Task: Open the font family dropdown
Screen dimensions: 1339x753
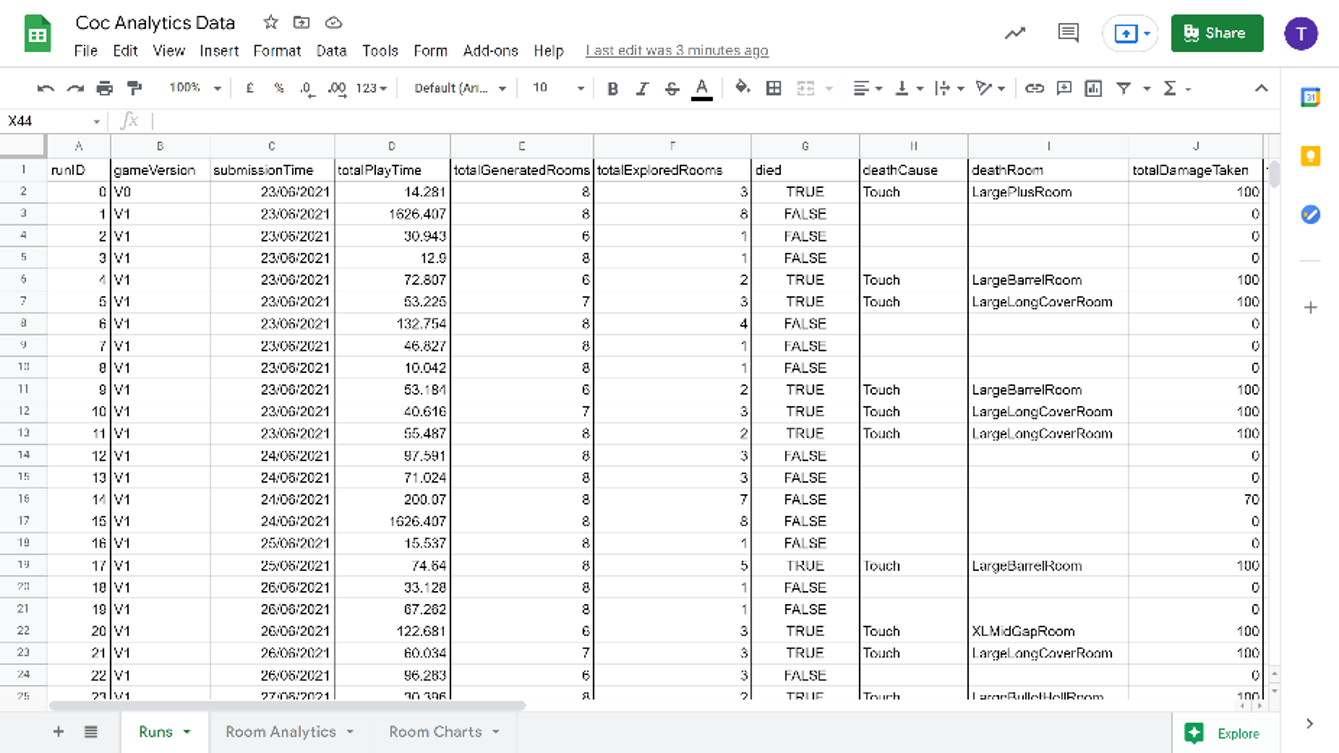Action: tap(460, 88)
